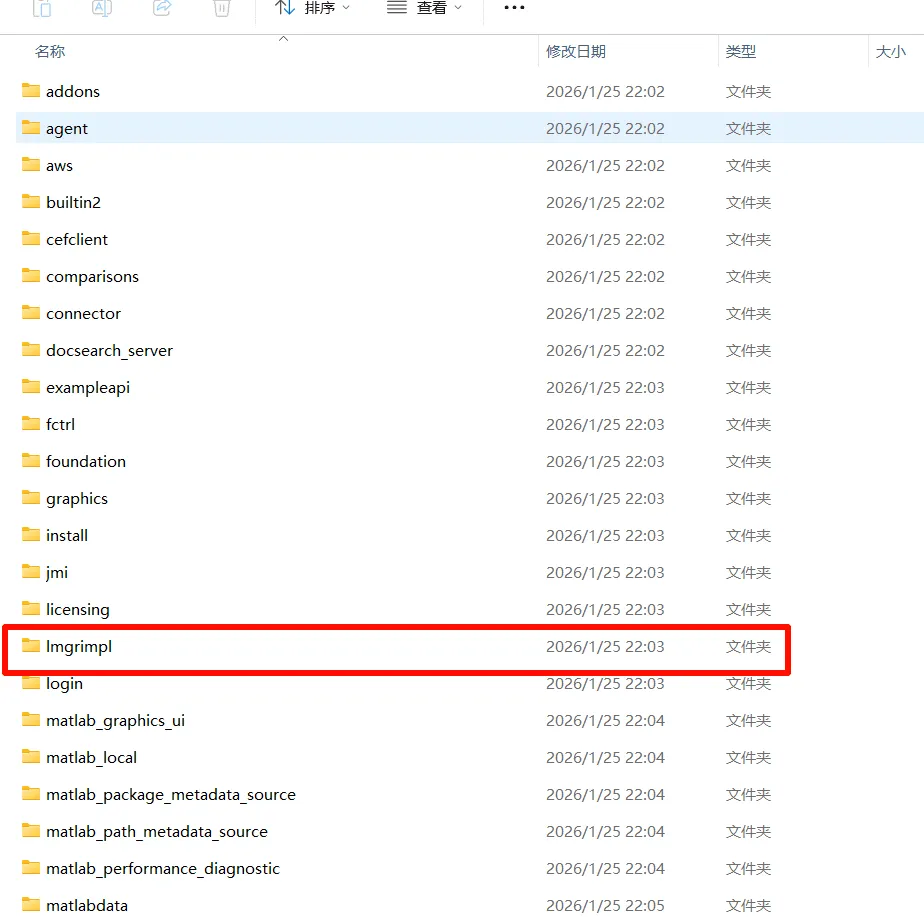Click the folder name jmi
The height and width of the screenshot is (917, 924).
57,573
